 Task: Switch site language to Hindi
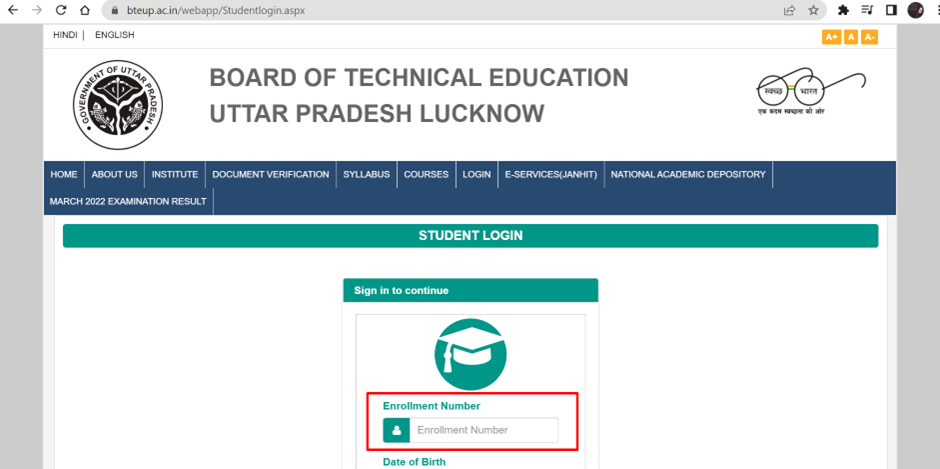click(x=65, y=35)
